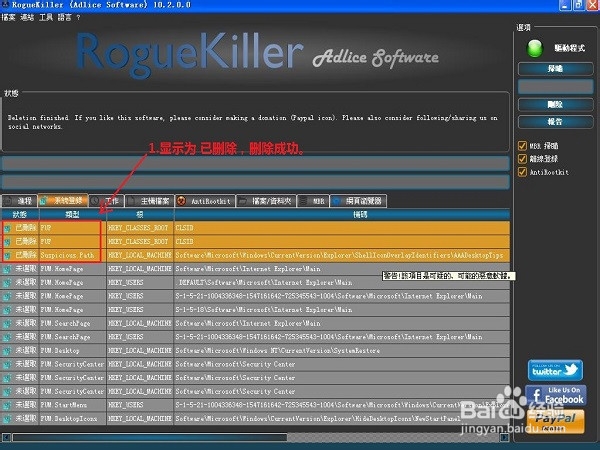
Task: Sort by the 根 column header
Action: [140, 215]
